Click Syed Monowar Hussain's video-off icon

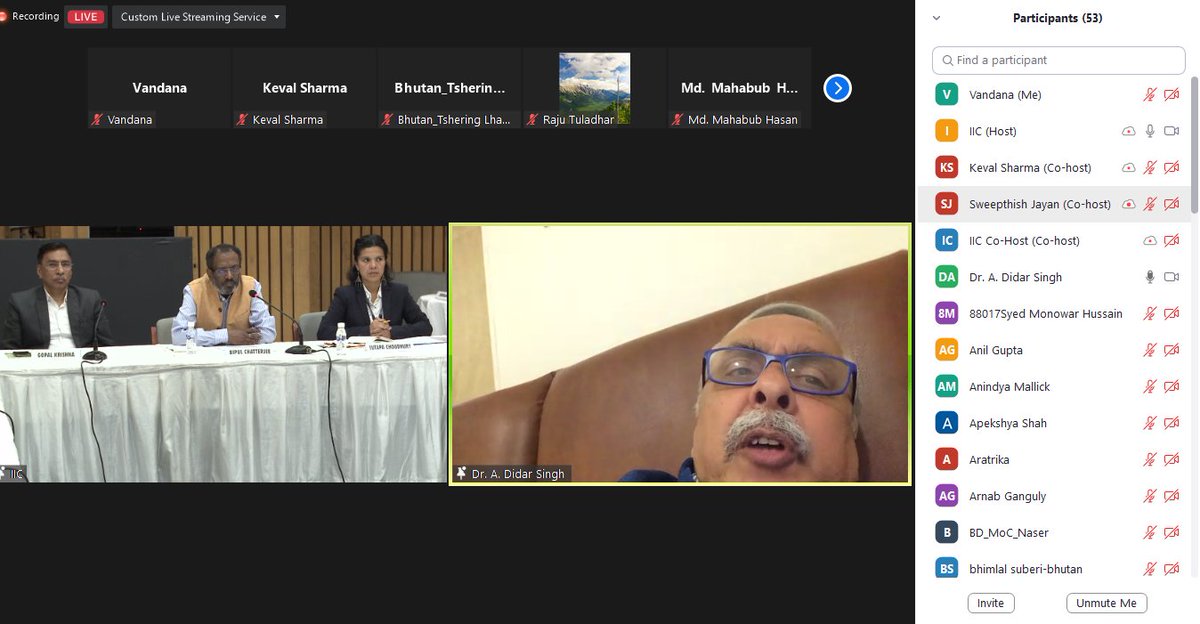coord(1172,314)
